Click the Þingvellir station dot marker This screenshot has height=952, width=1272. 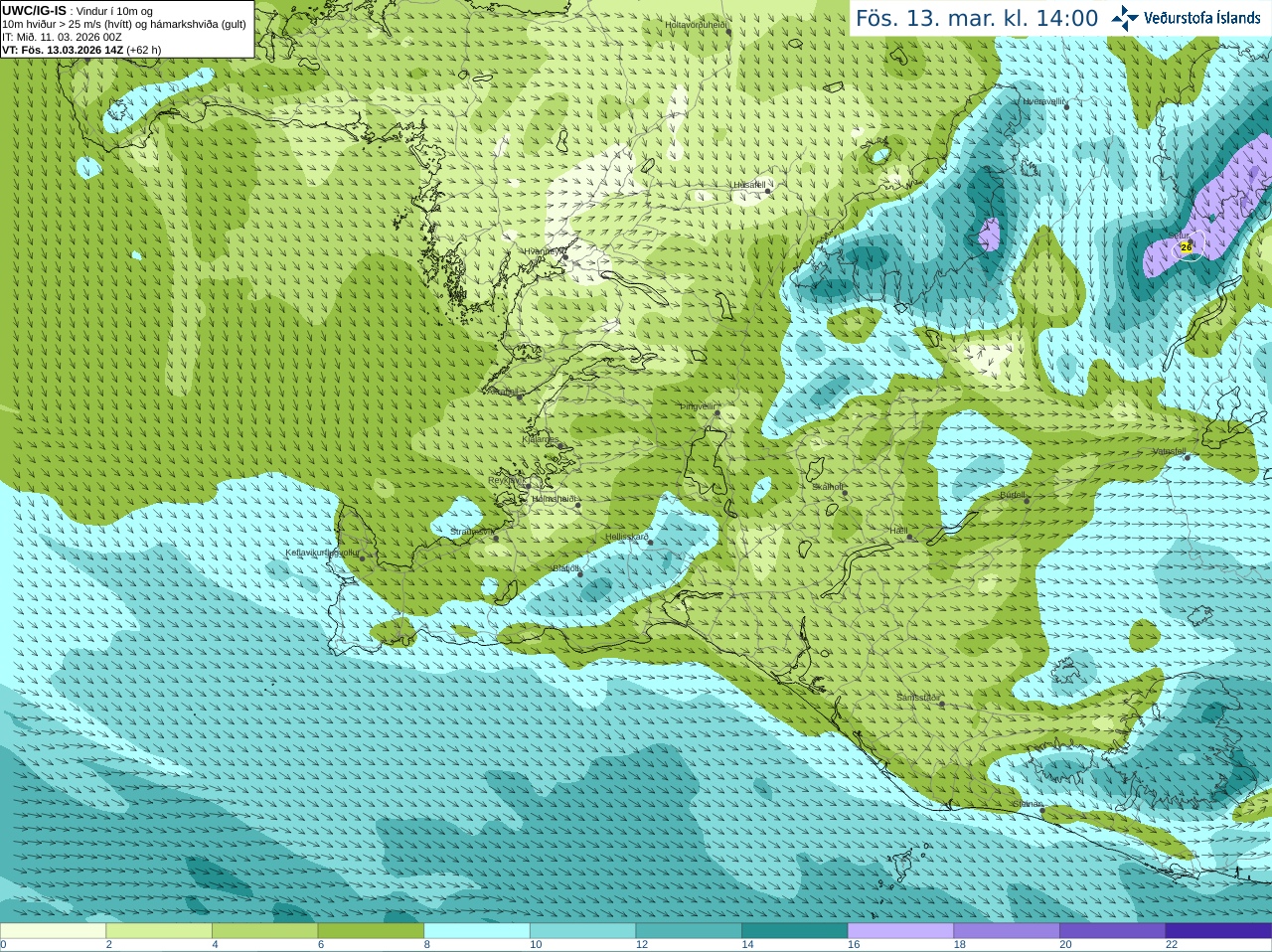(x=716, y=415)
